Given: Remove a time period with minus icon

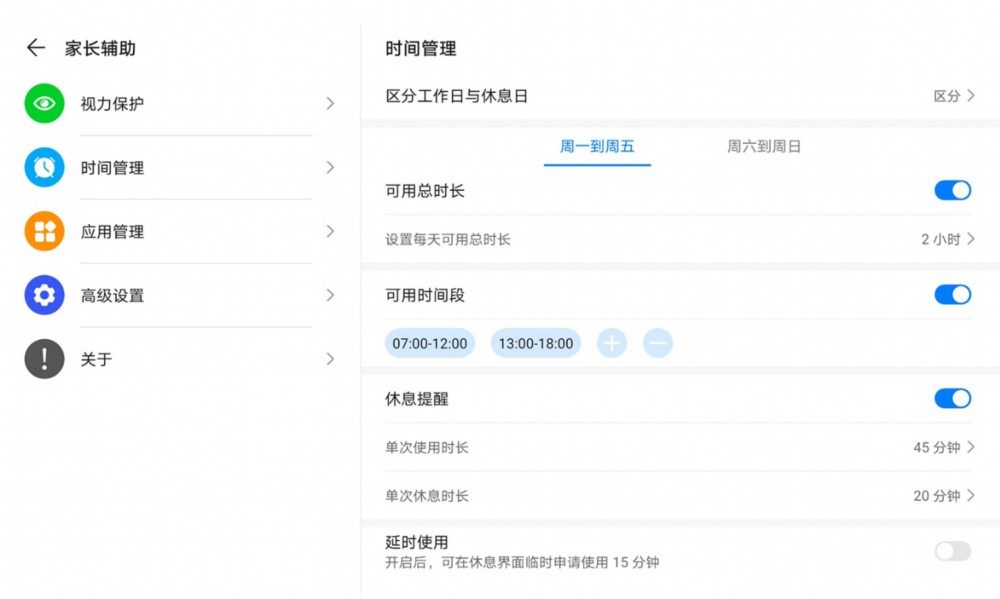Looking at the screenshot, I should (657, 344).
